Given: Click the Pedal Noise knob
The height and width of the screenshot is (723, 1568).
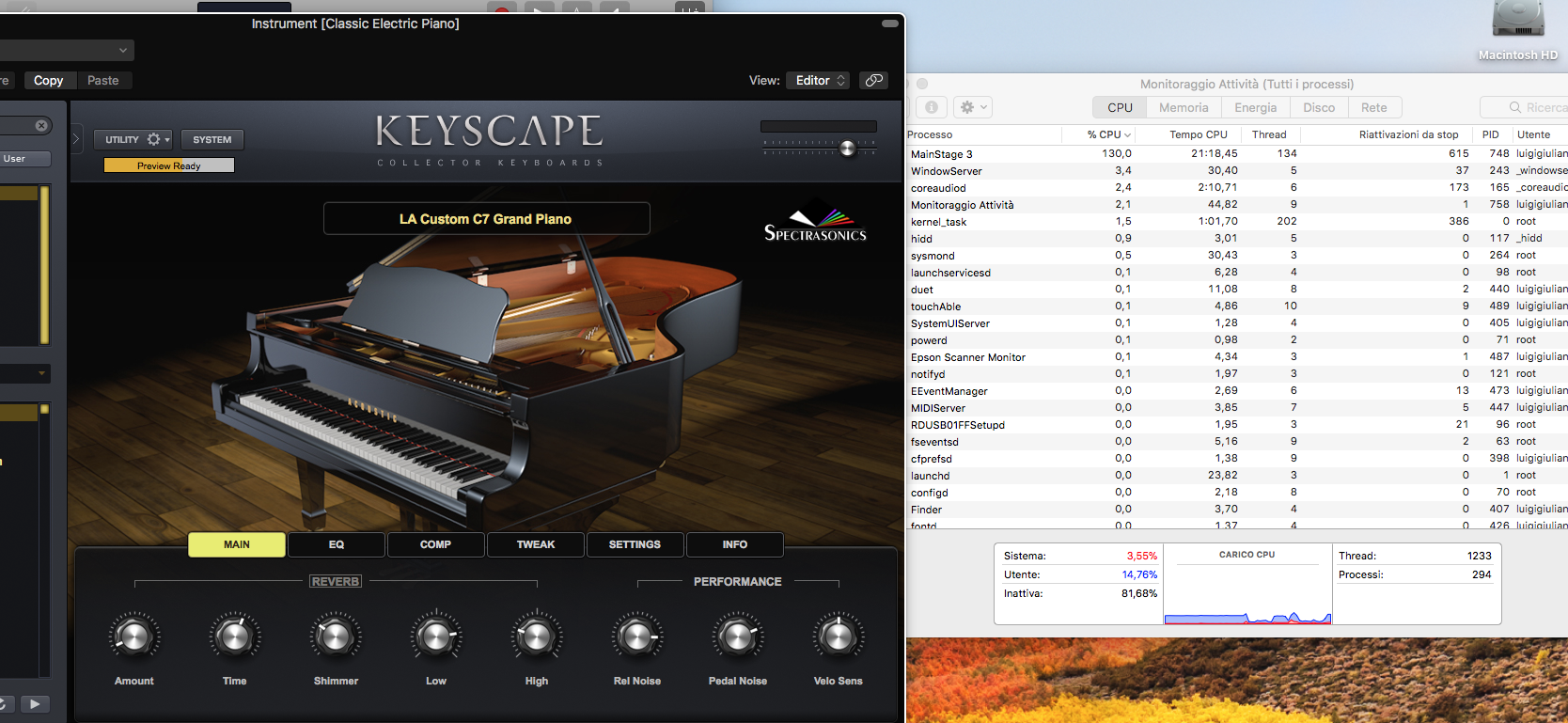Looking at the screenshot, I should pos(737,637).
